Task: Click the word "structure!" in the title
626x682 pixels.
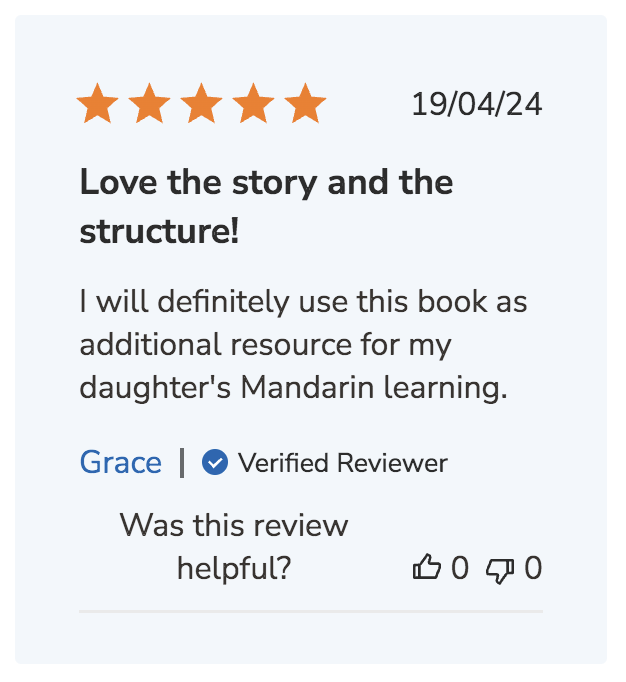Action: pos(159,231)
